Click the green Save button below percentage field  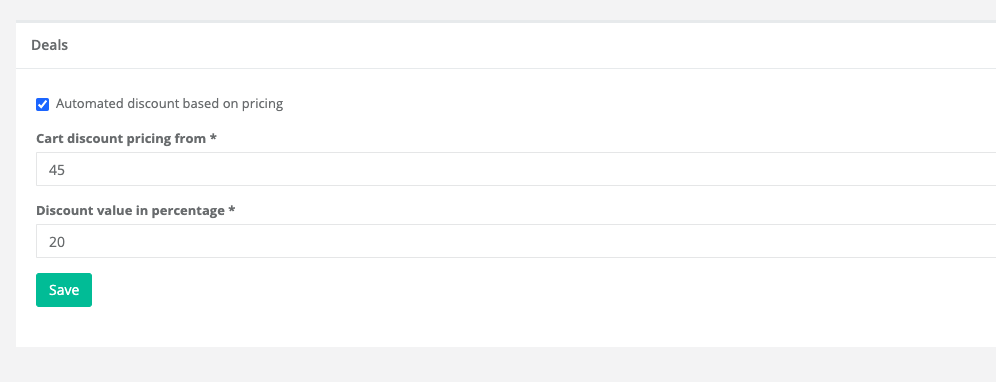(64, 290)
